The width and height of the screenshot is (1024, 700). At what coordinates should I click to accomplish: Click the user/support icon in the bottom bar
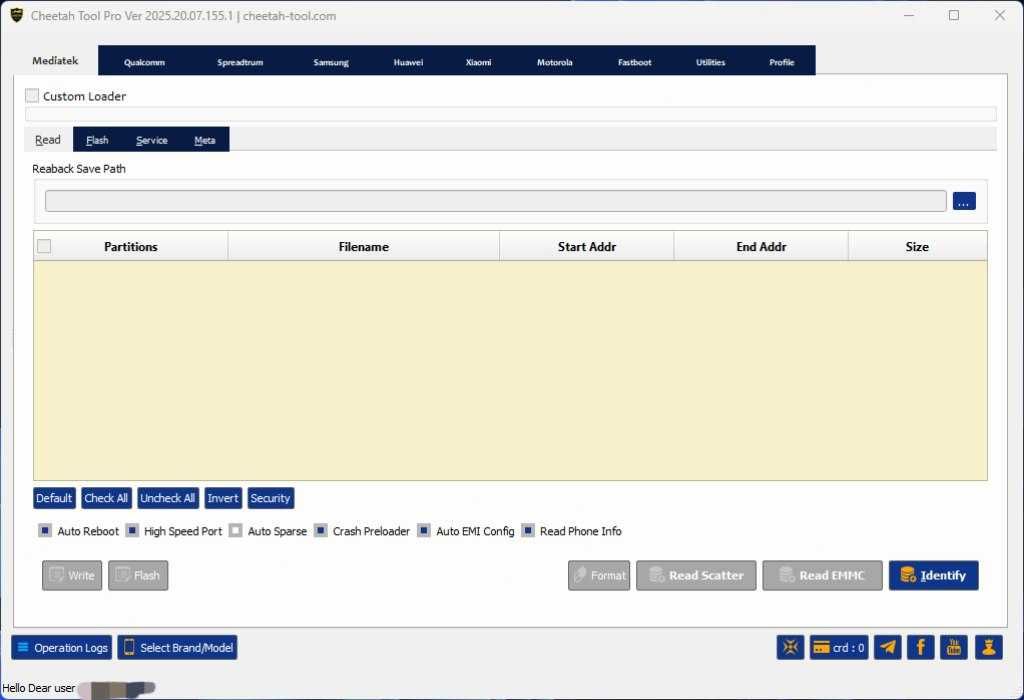click(x=989, y=648)
